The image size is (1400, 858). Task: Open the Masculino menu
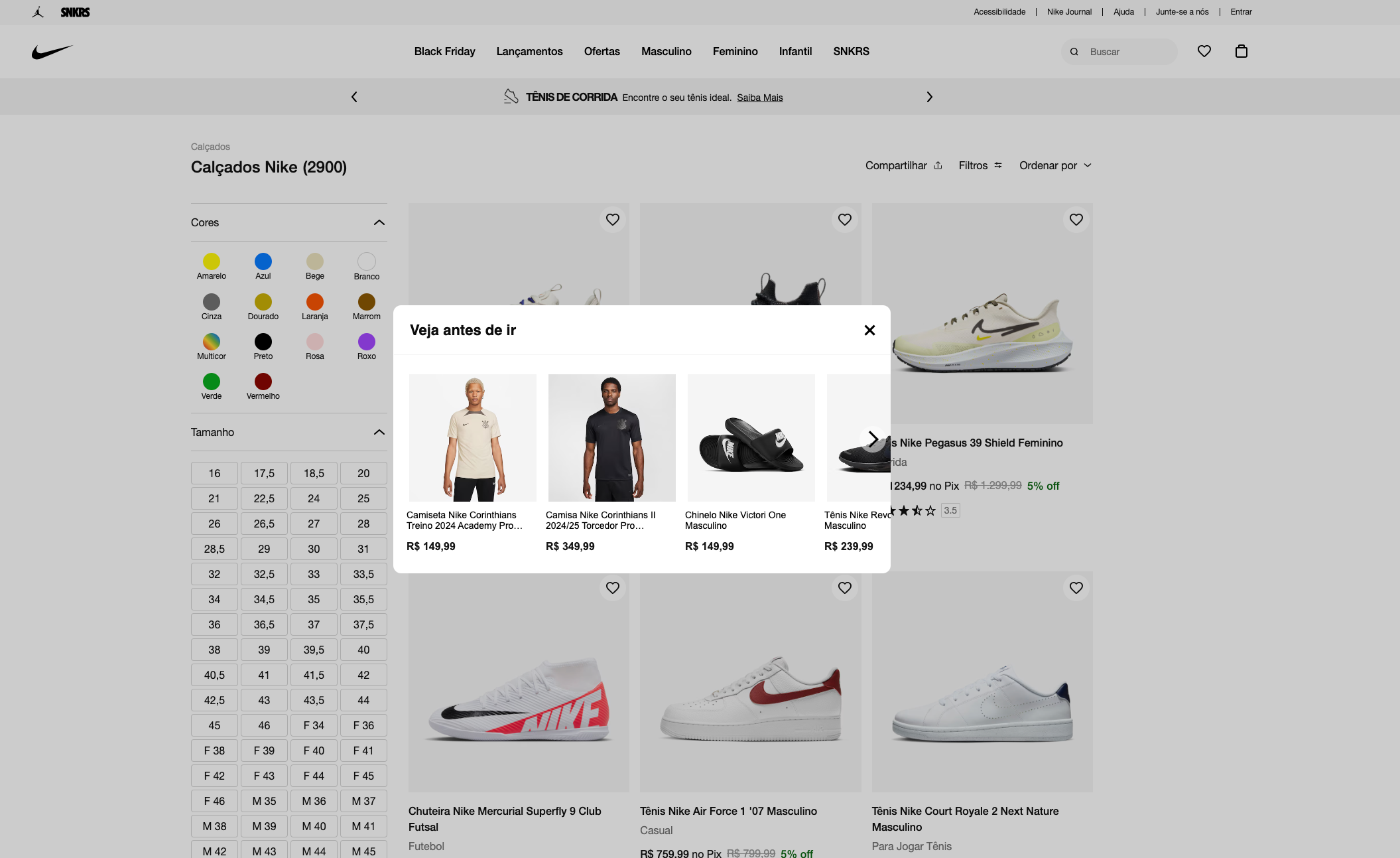[x=666, y=51]
